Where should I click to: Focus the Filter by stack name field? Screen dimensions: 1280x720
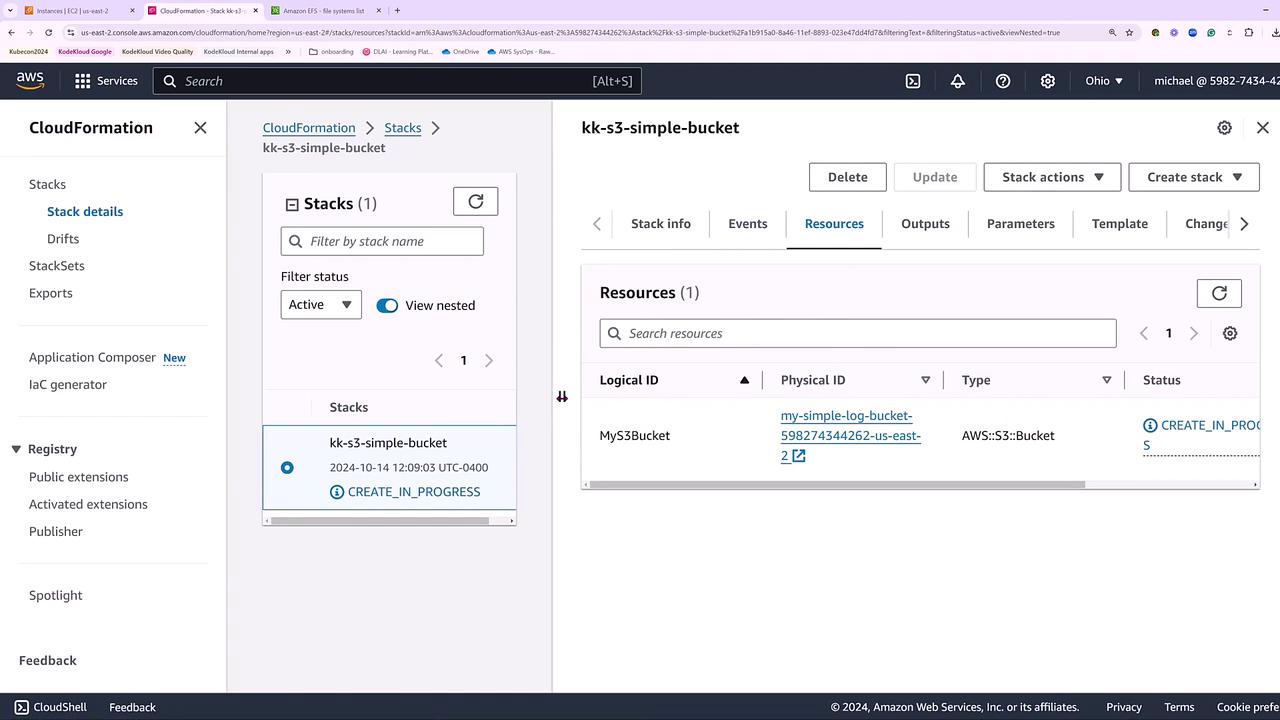click(x=382, y=241)
